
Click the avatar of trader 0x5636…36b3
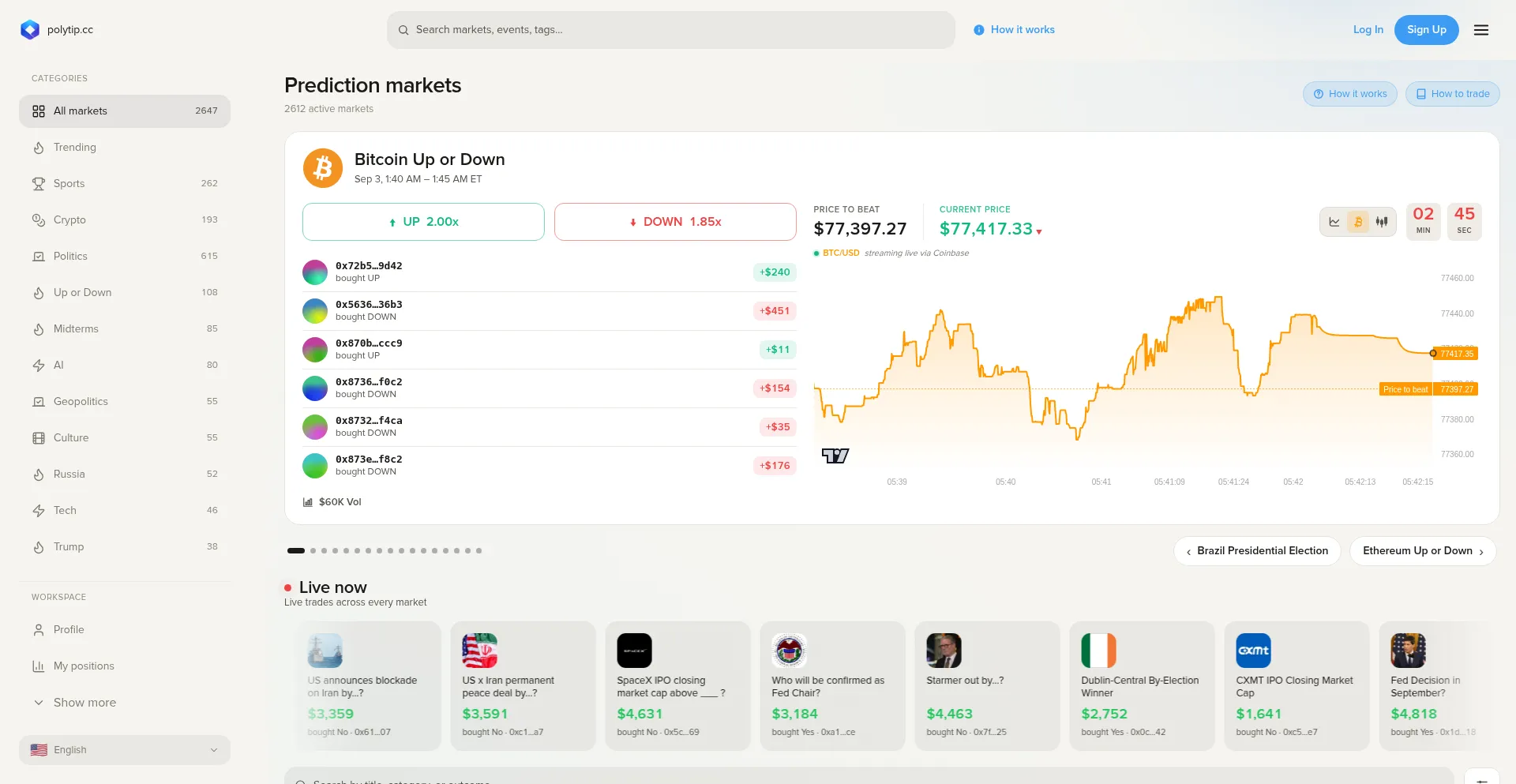[315, 311]
